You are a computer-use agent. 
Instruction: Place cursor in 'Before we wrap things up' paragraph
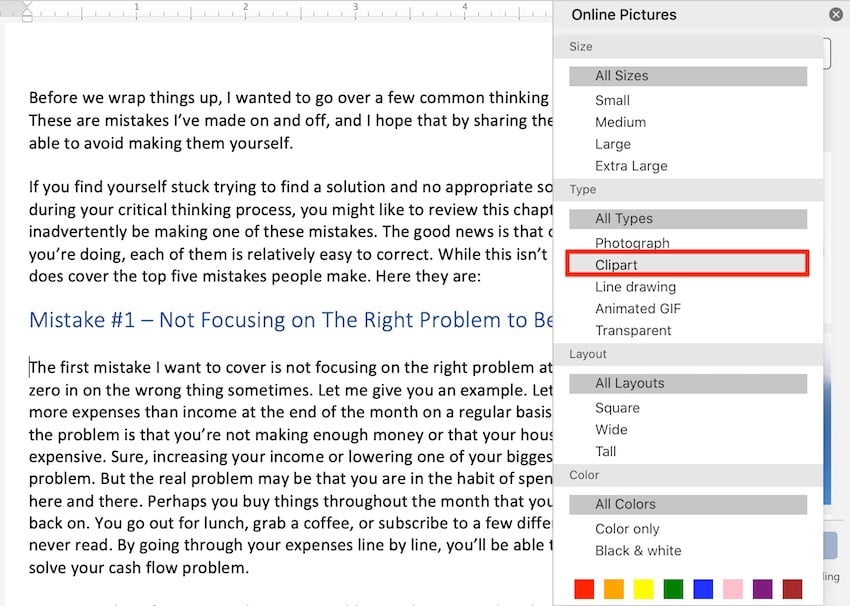[291, 120]
